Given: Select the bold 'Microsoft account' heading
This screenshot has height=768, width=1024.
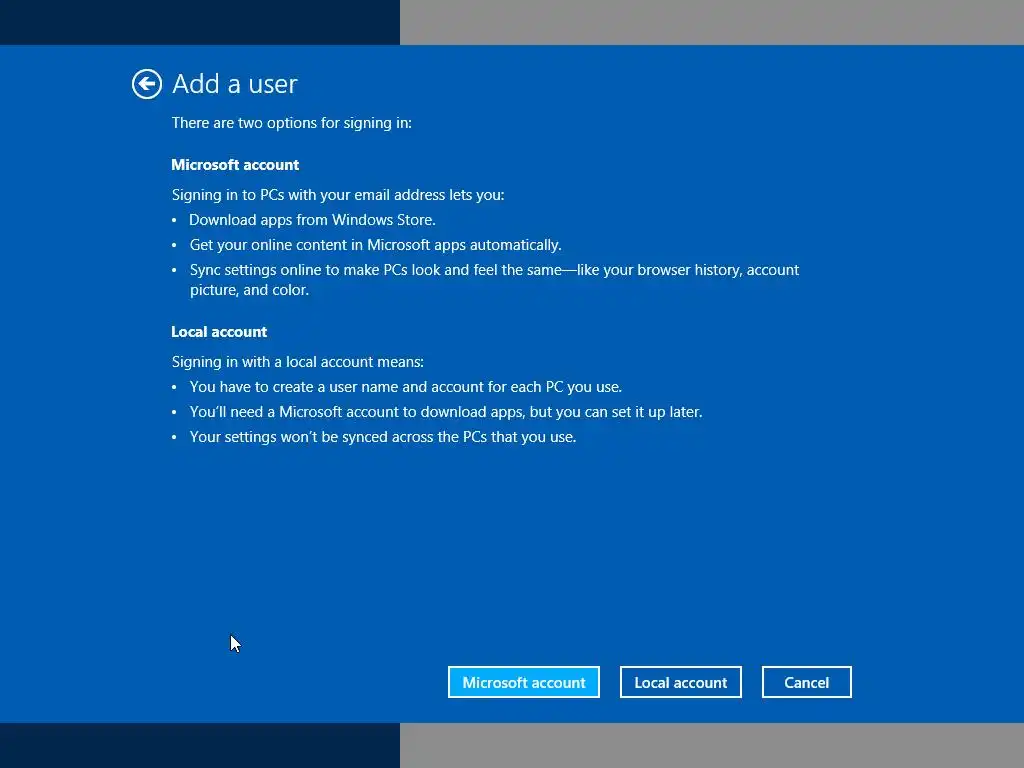Looking at the screenshot, I should [x=235, y=165].
